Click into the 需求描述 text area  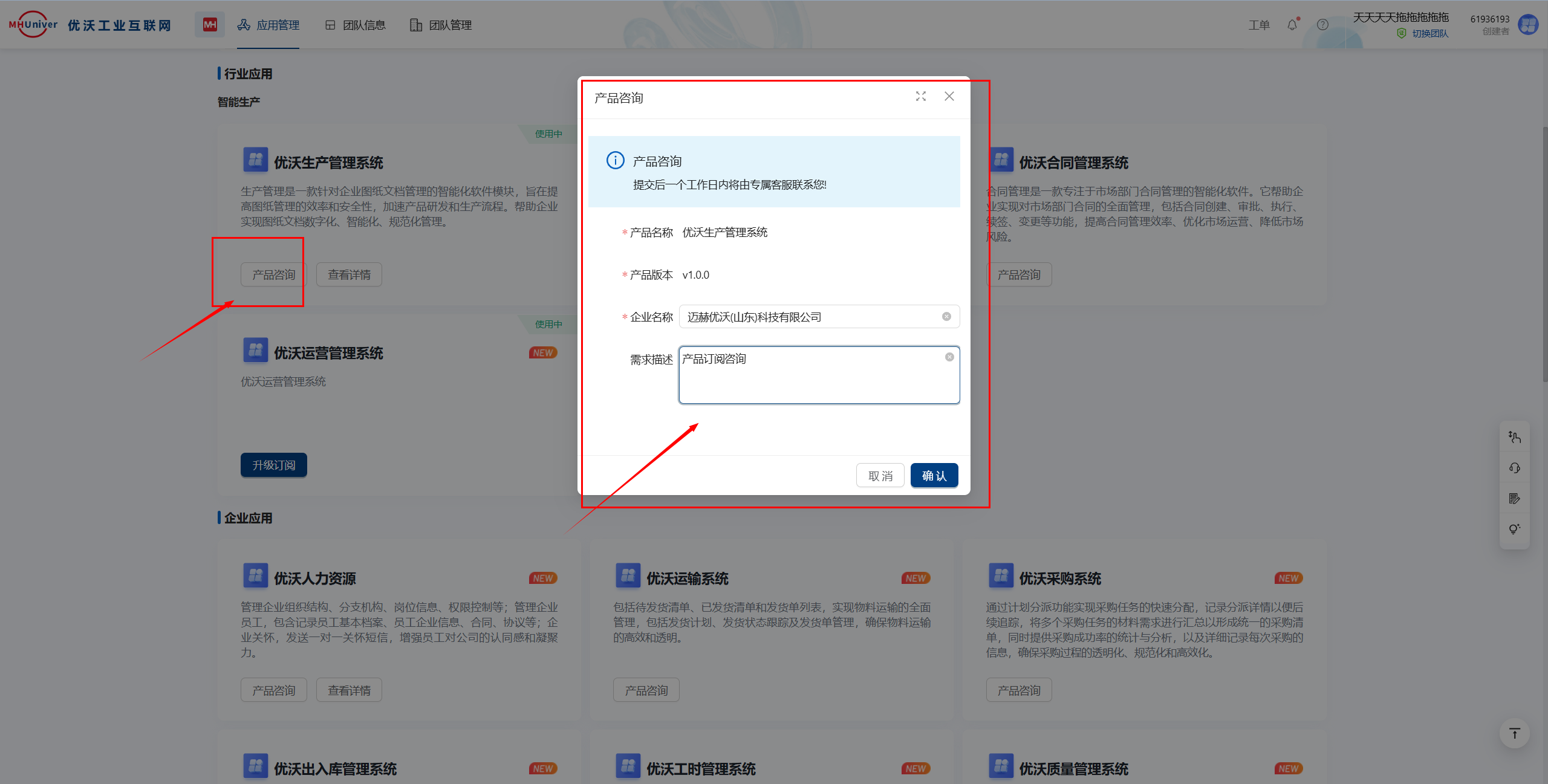(x=810, y=381)
